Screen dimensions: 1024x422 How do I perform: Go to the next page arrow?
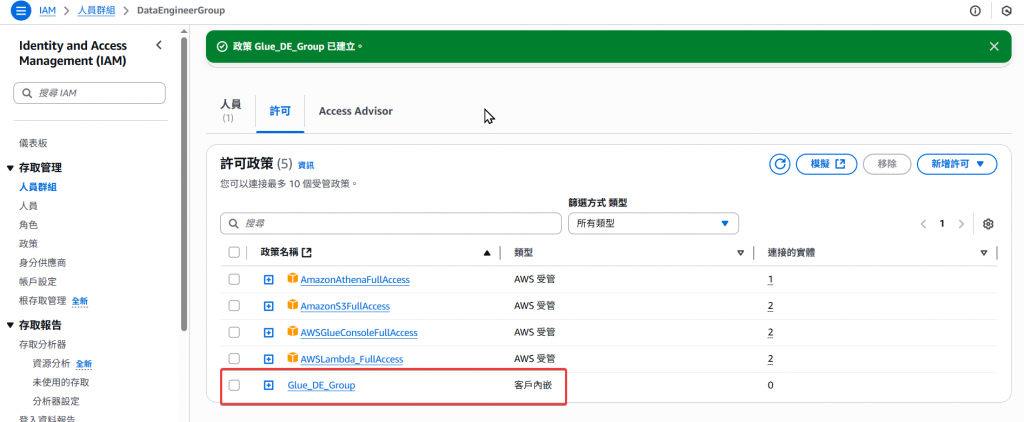[961, 223]
